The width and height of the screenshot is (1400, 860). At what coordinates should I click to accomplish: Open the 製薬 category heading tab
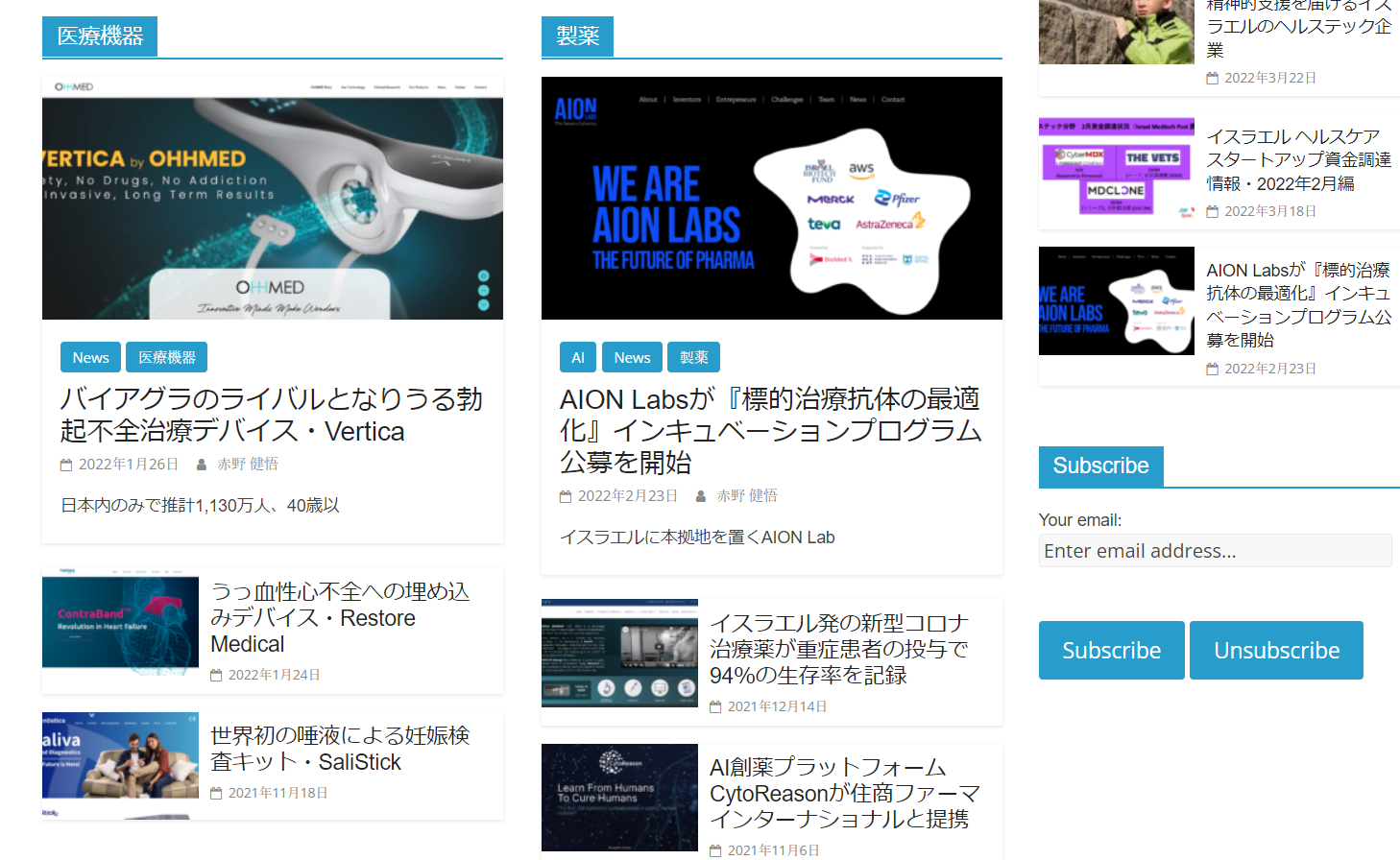577,36
